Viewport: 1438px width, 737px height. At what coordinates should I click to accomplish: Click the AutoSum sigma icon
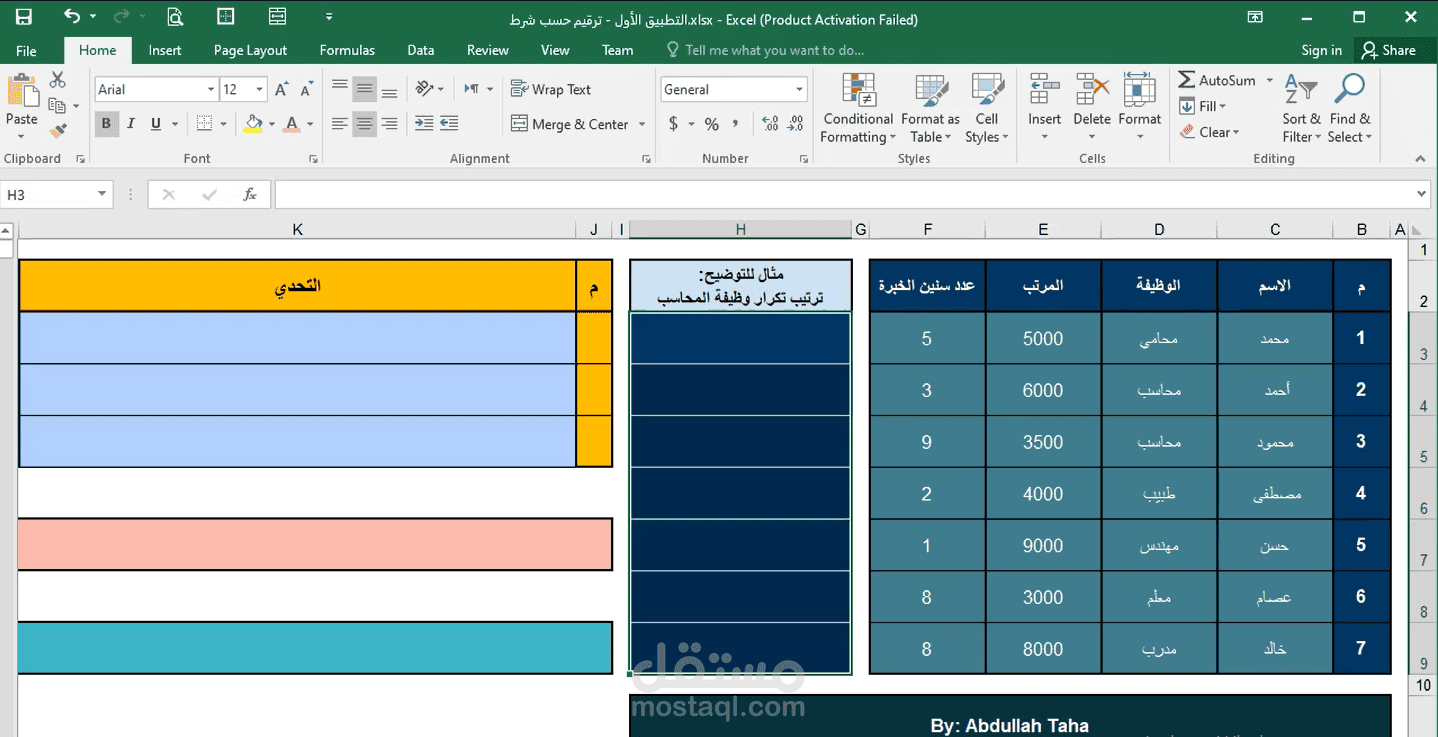pyautogui.click(x=1187, y=80)
